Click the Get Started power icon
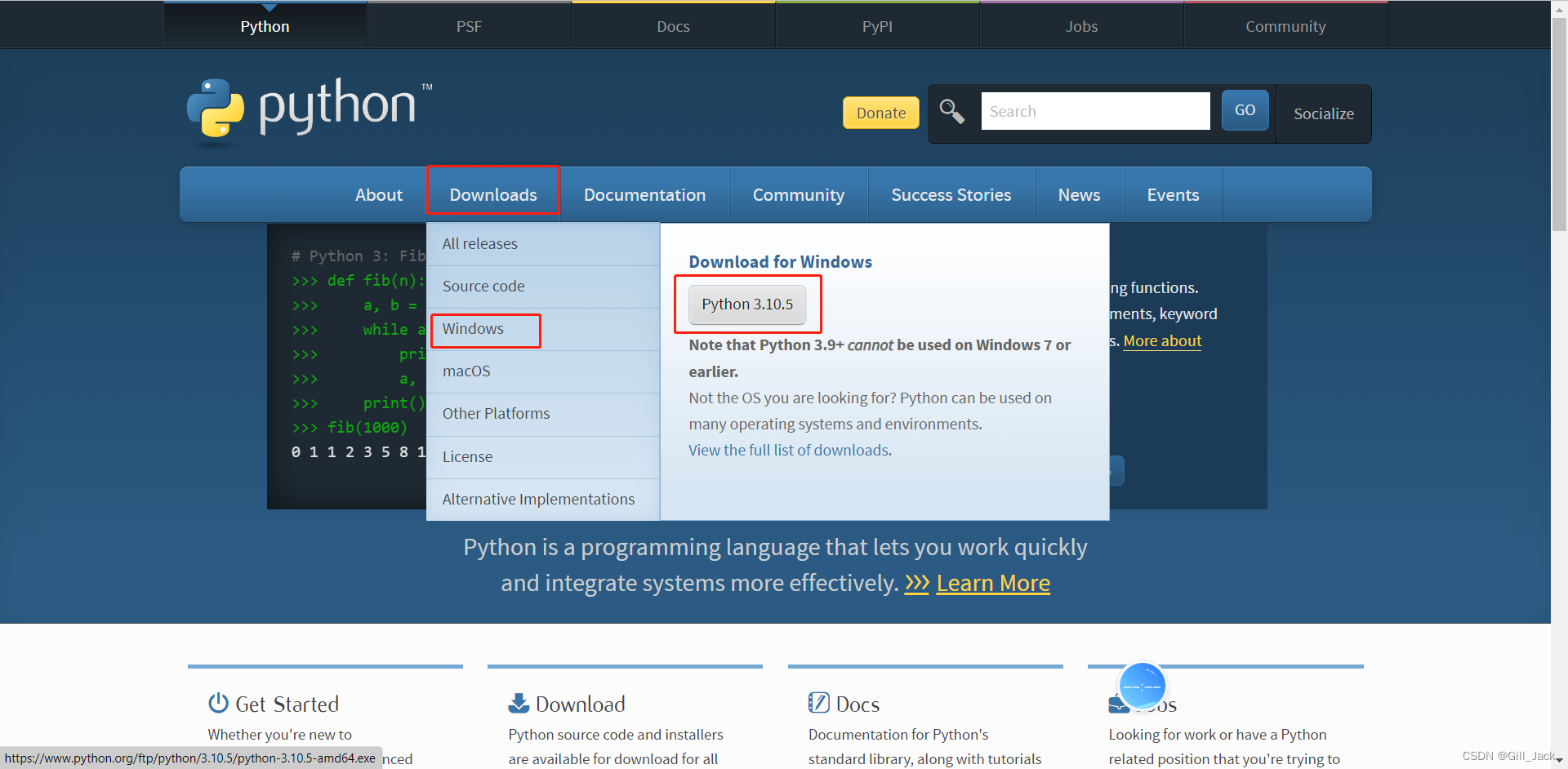Screen dimensions: 1568x769 click(x=218, y=703)
